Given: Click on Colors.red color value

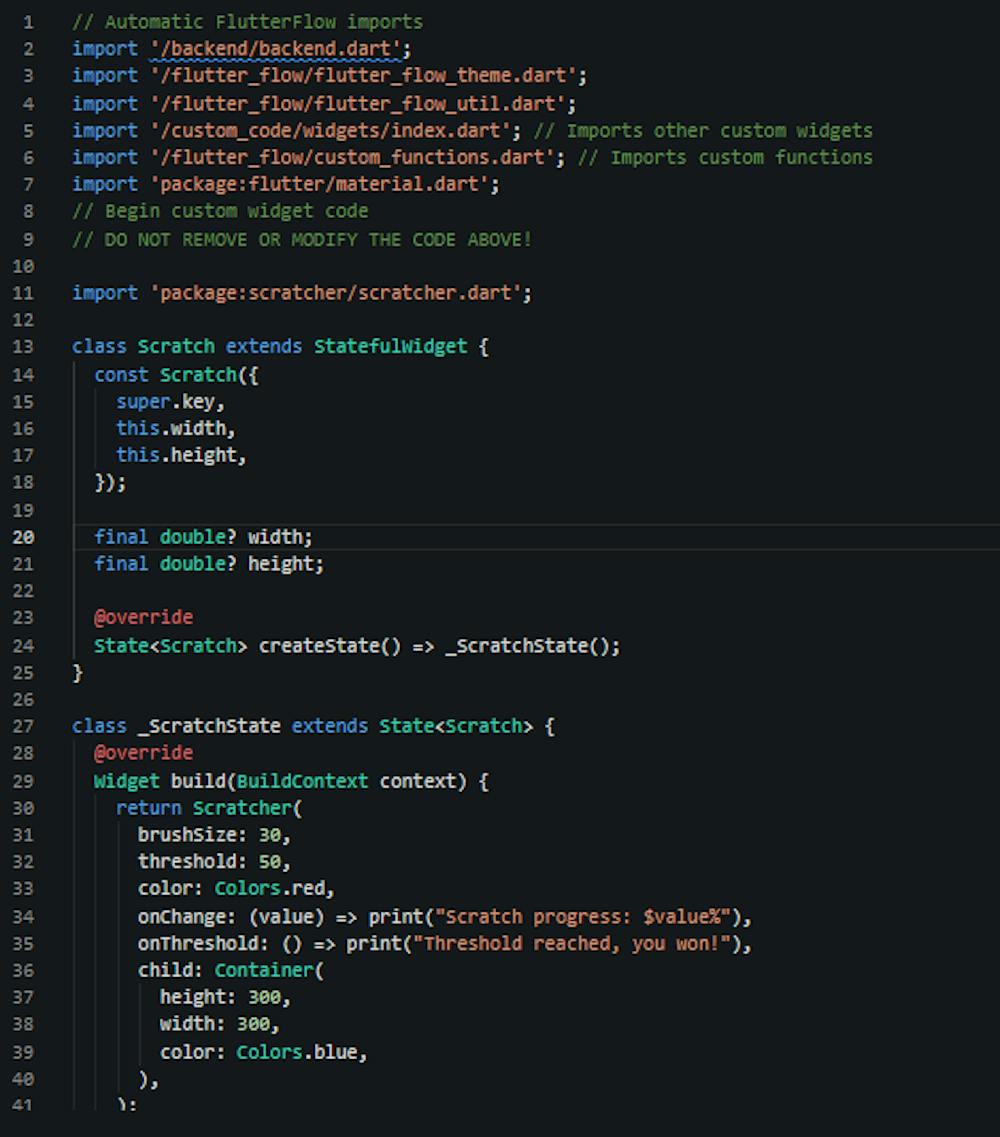Looking at the screenshot, I should tap(274, 889).
